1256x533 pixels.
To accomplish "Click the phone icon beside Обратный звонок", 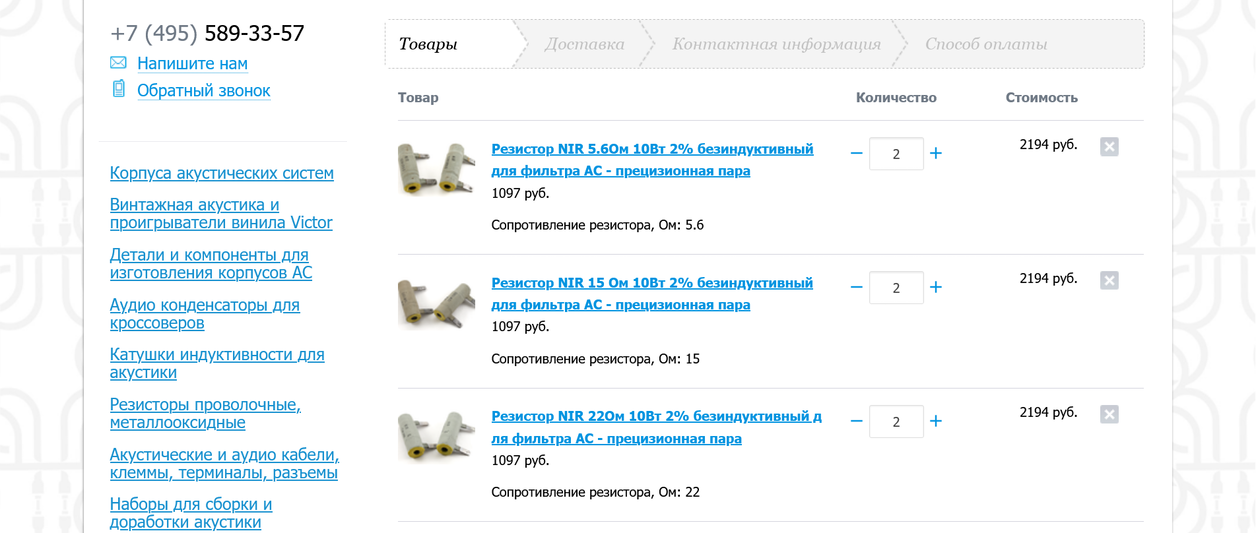I will tap(118, 90).
